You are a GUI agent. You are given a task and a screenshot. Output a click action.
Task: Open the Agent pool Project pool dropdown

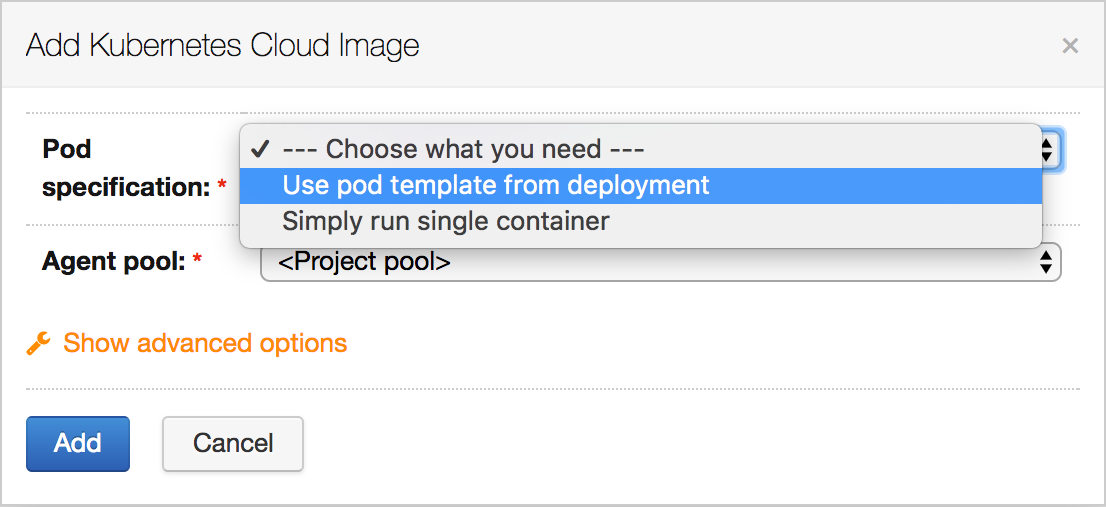click(x=661, y=262)
